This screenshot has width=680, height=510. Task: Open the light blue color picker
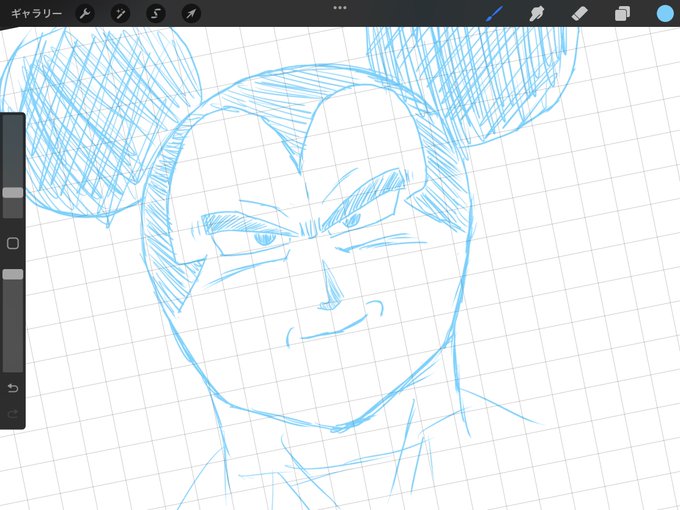click(665, 14)
